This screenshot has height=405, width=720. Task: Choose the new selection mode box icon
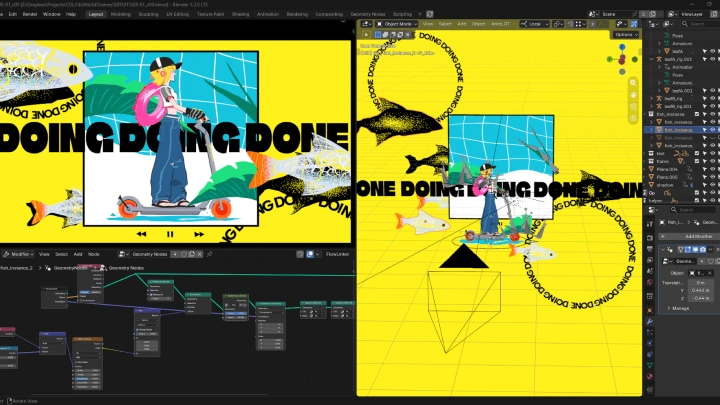coord(378,35)
